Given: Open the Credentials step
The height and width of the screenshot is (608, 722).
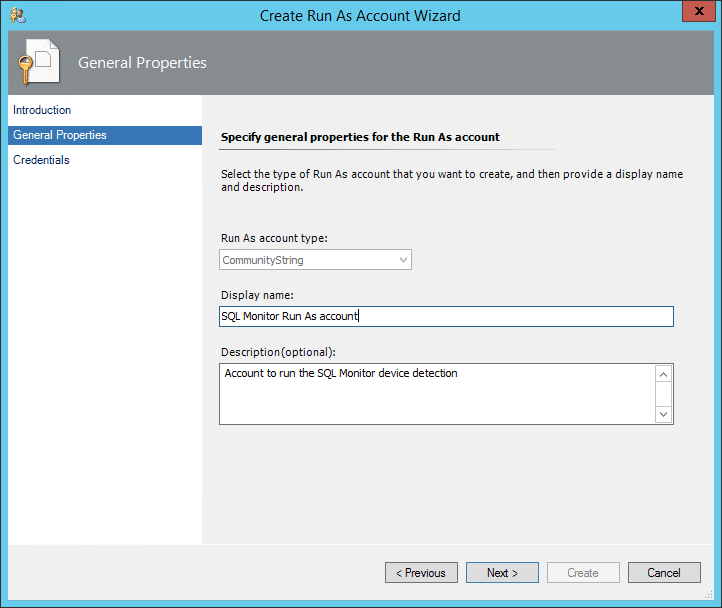Looking at the screenshot, I should pos(41,160).
